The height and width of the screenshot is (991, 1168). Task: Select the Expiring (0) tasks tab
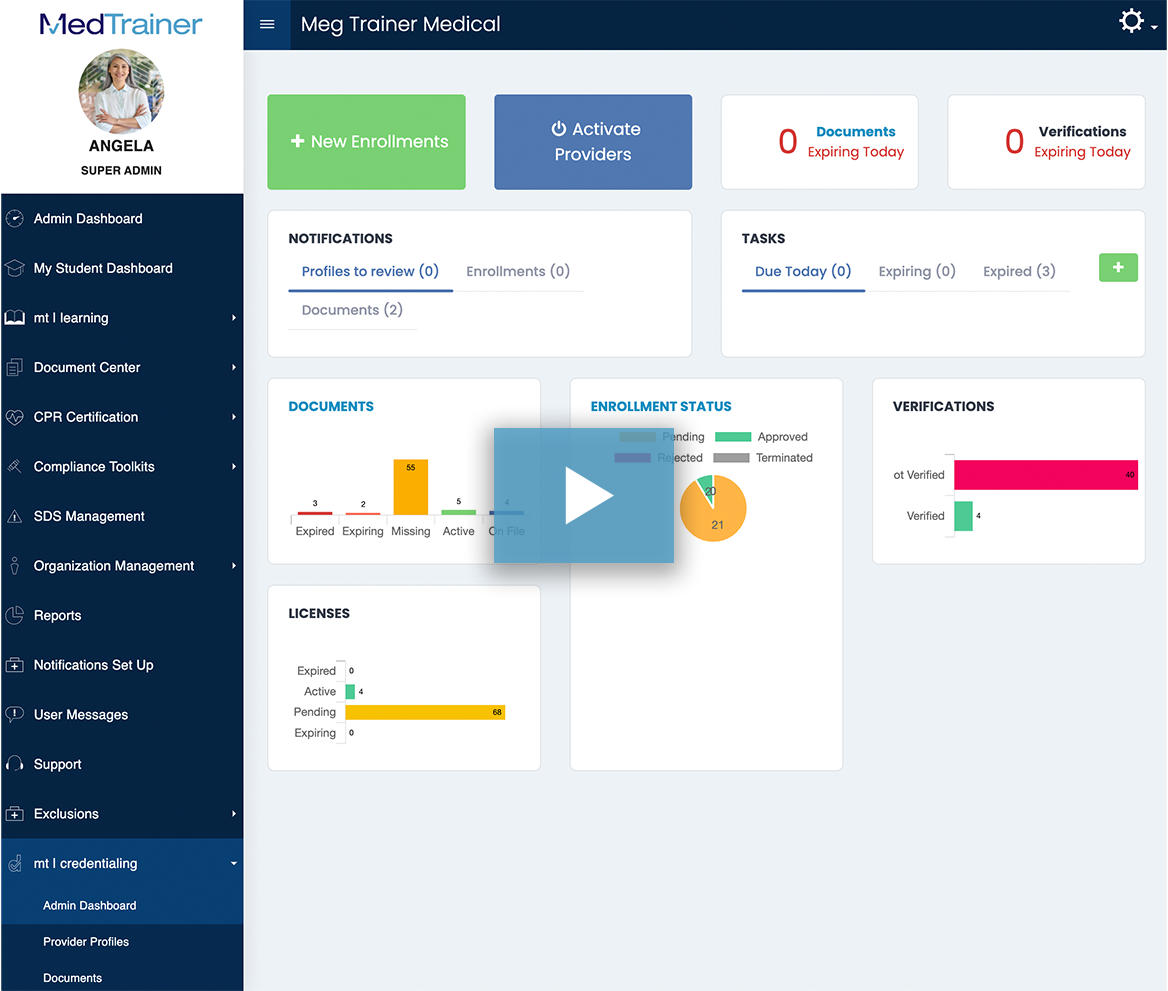(917, 271)
